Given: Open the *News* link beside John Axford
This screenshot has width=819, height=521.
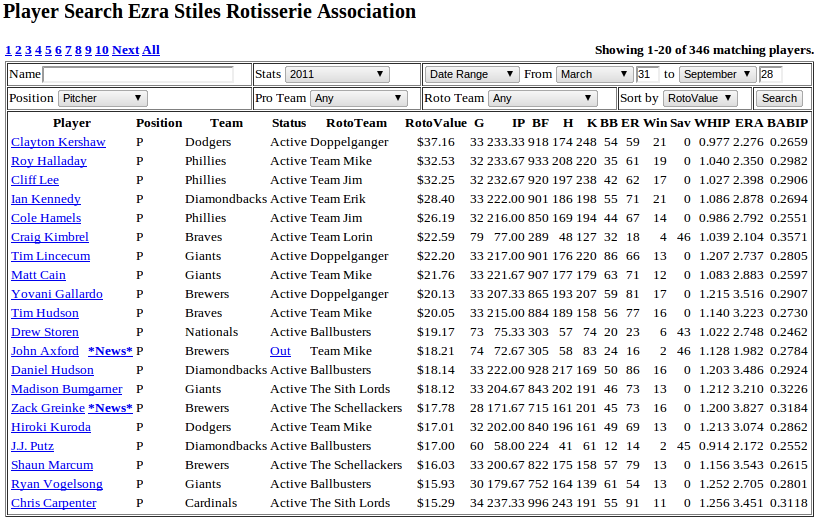Looking at the screenshot, I should (110, 351).
